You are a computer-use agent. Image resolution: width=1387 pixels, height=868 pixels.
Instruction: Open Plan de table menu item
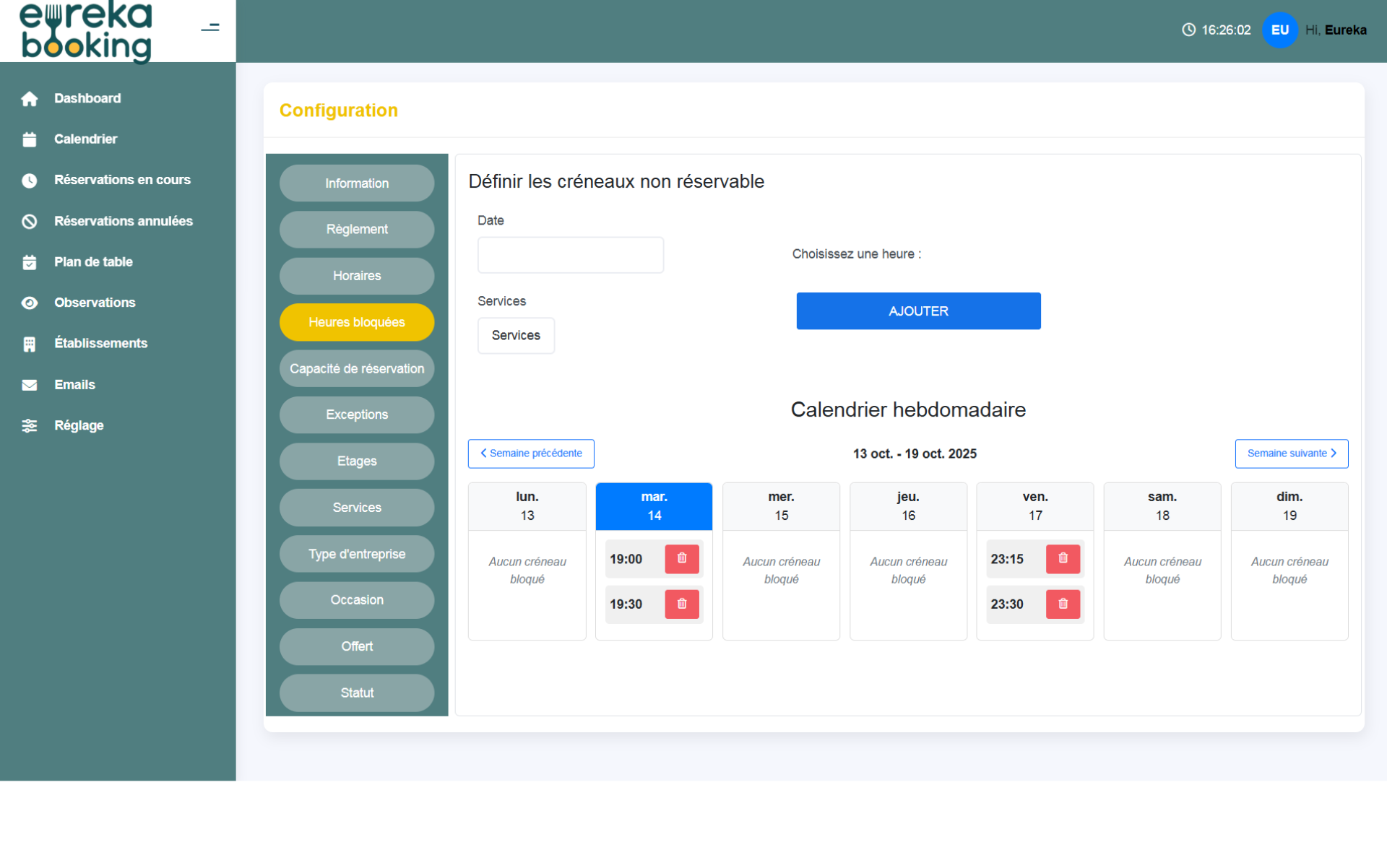click(93, 262)
